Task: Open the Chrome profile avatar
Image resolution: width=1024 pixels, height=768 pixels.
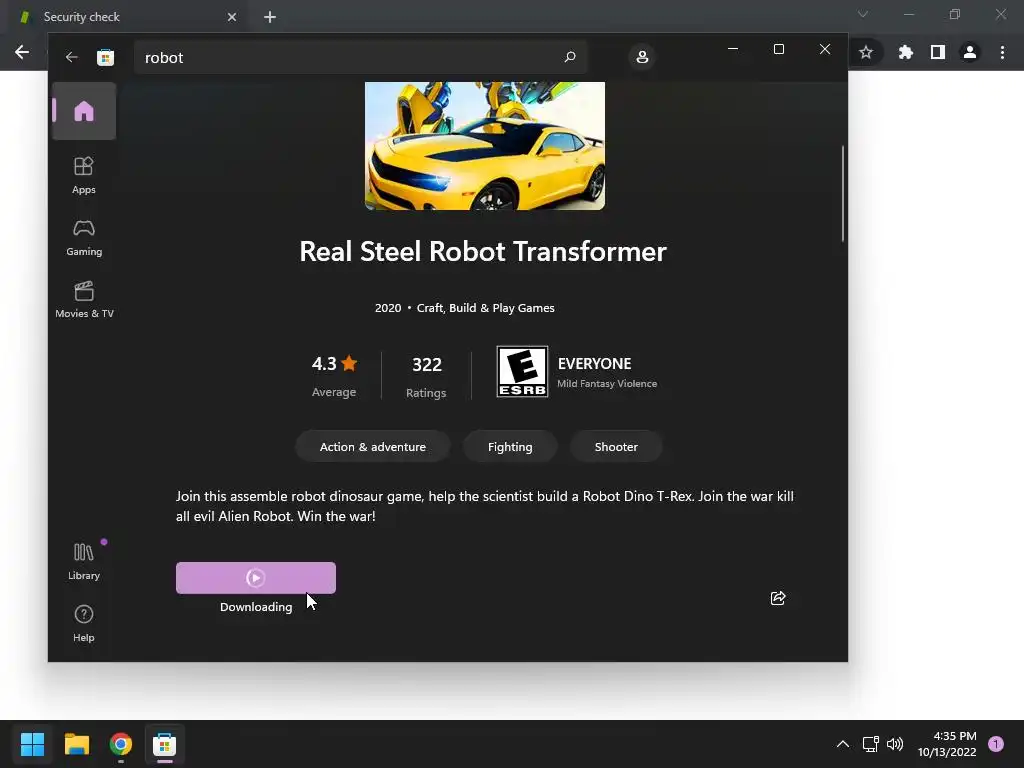Action: [x=970, y=52]
